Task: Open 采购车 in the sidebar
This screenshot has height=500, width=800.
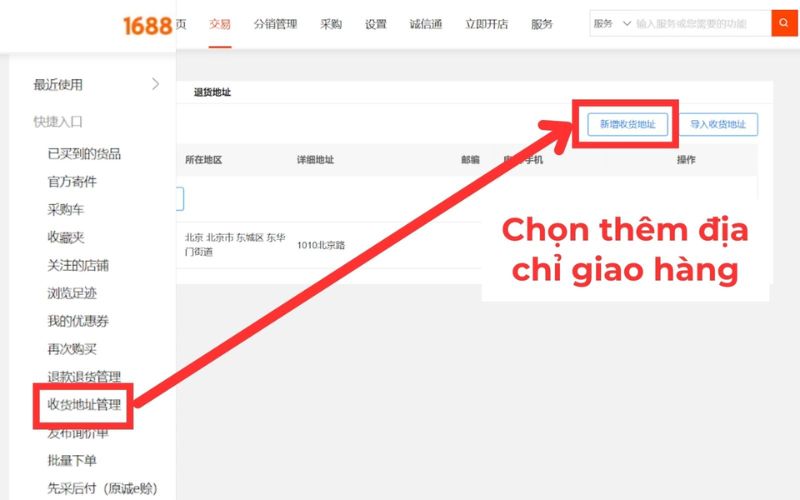Action: [x=66, y=209]
